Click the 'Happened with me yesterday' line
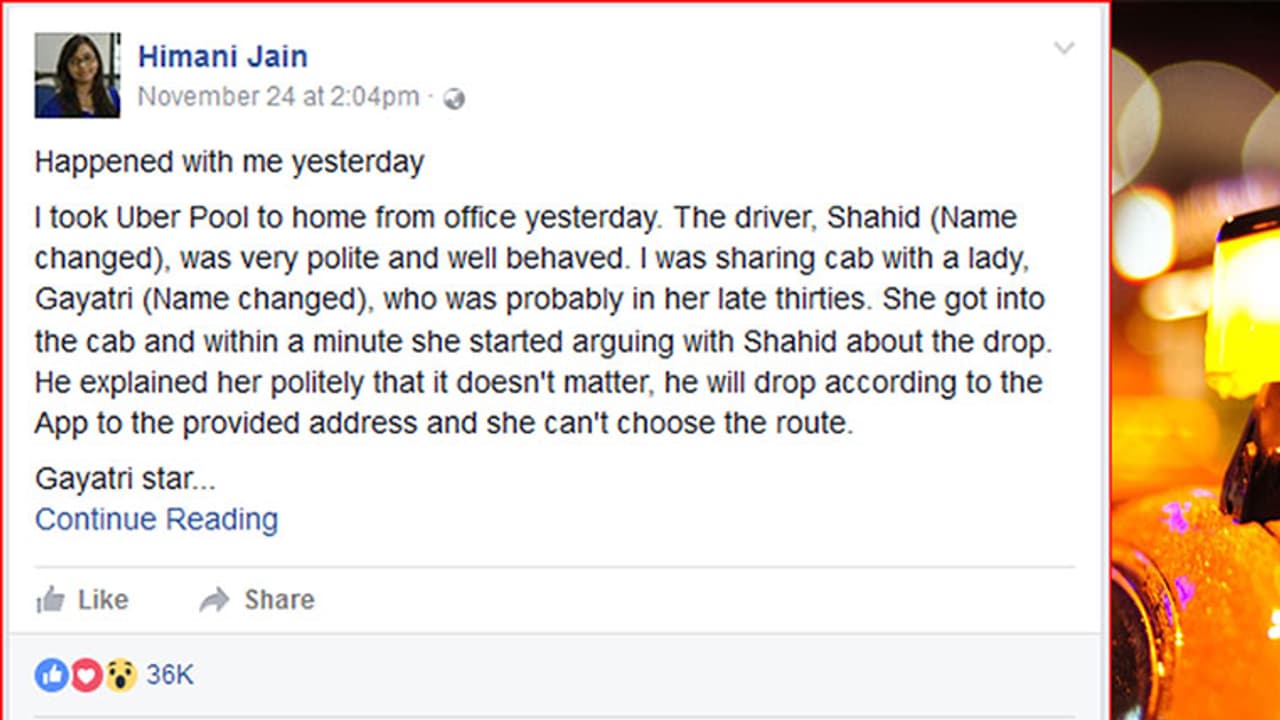Screen dimensions: 1280x720 pos(229,162)
